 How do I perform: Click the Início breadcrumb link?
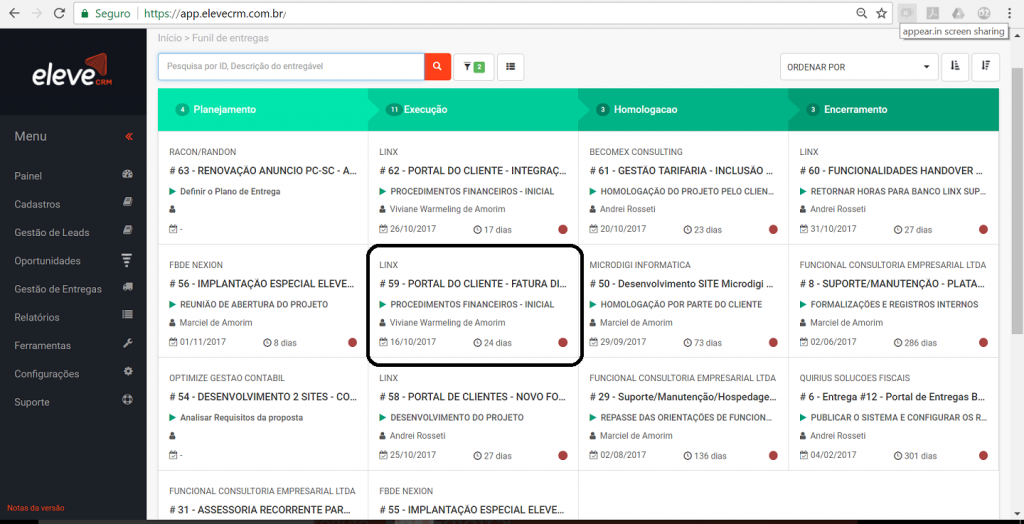pyautogui.click(x=169, y=39)
